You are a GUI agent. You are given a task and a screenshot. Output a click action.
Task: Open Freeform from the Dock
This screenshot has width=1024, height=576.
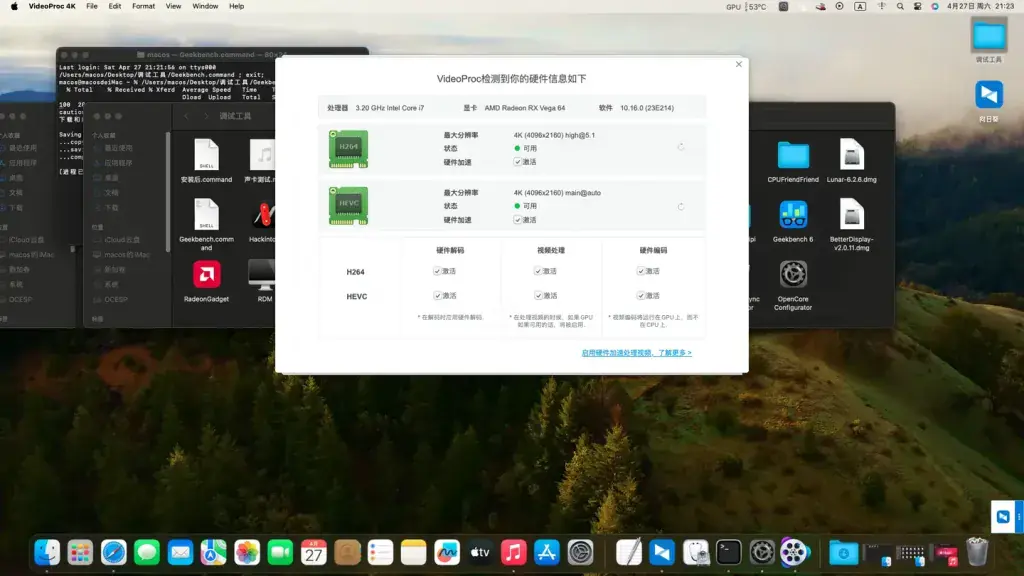click(447, 552)
